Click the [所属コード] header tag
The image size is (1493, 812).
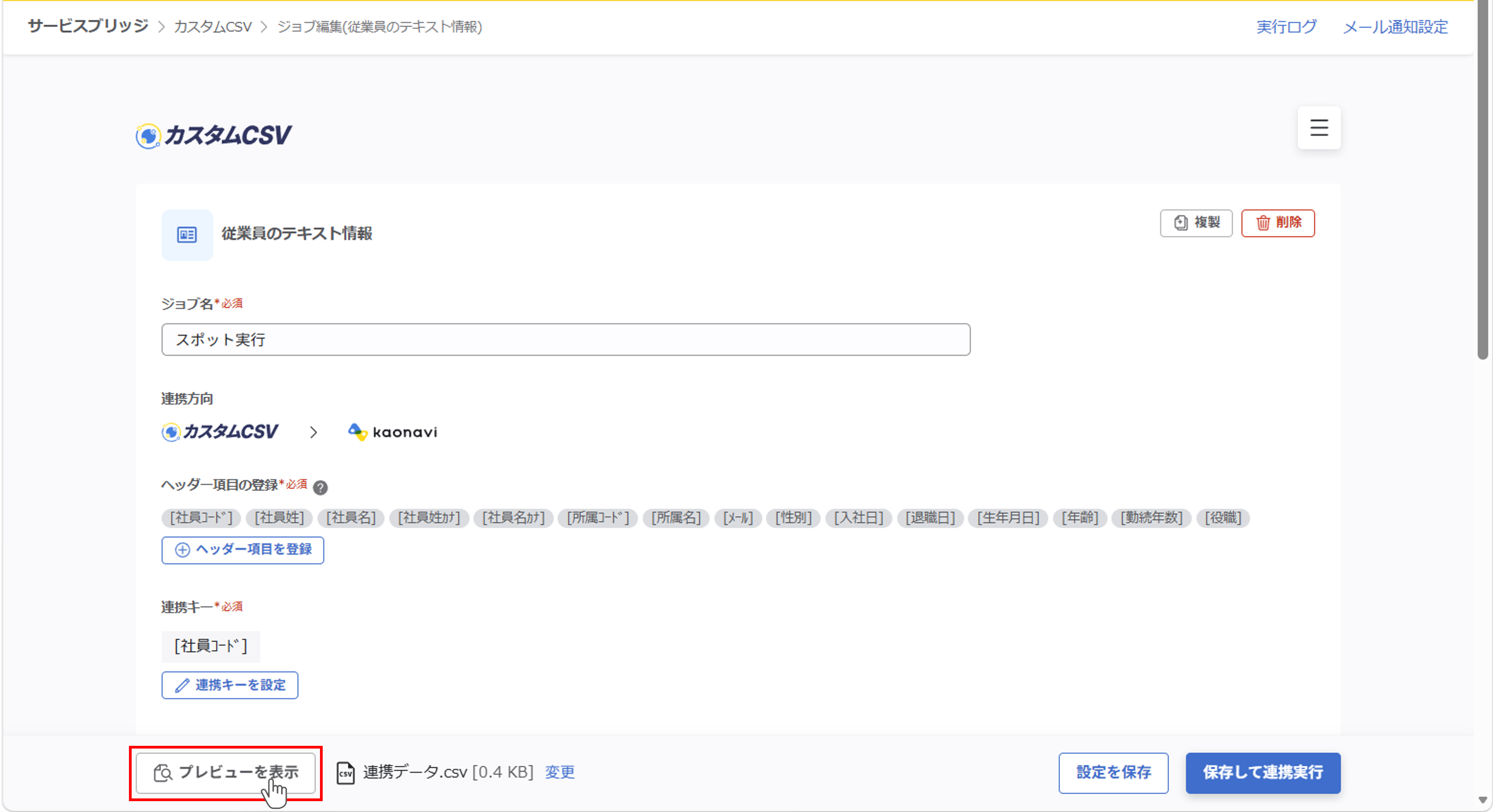coord(598,517)
